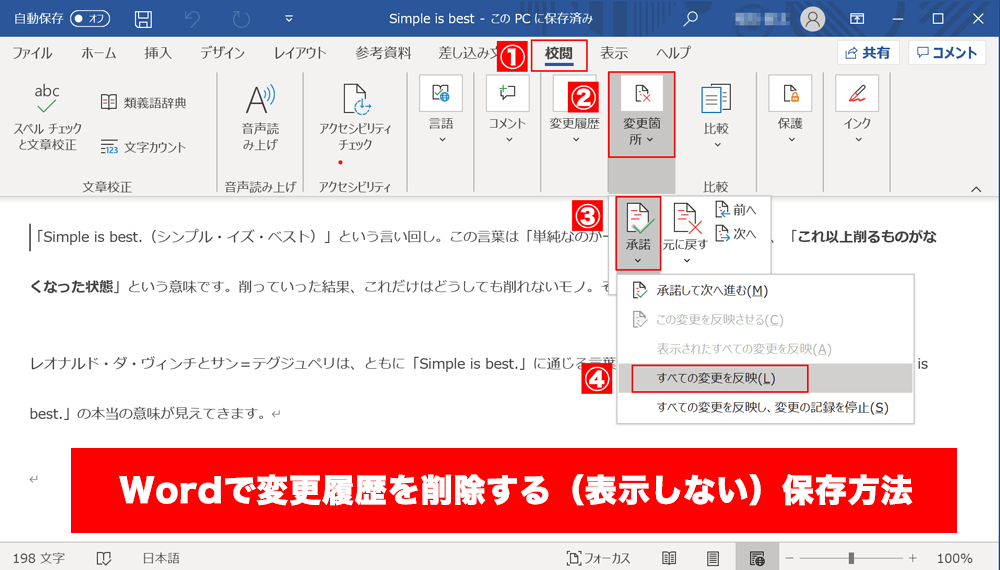Click the title bar search magnifier icon
This screenshot has width=1000, height=570.
690,18
